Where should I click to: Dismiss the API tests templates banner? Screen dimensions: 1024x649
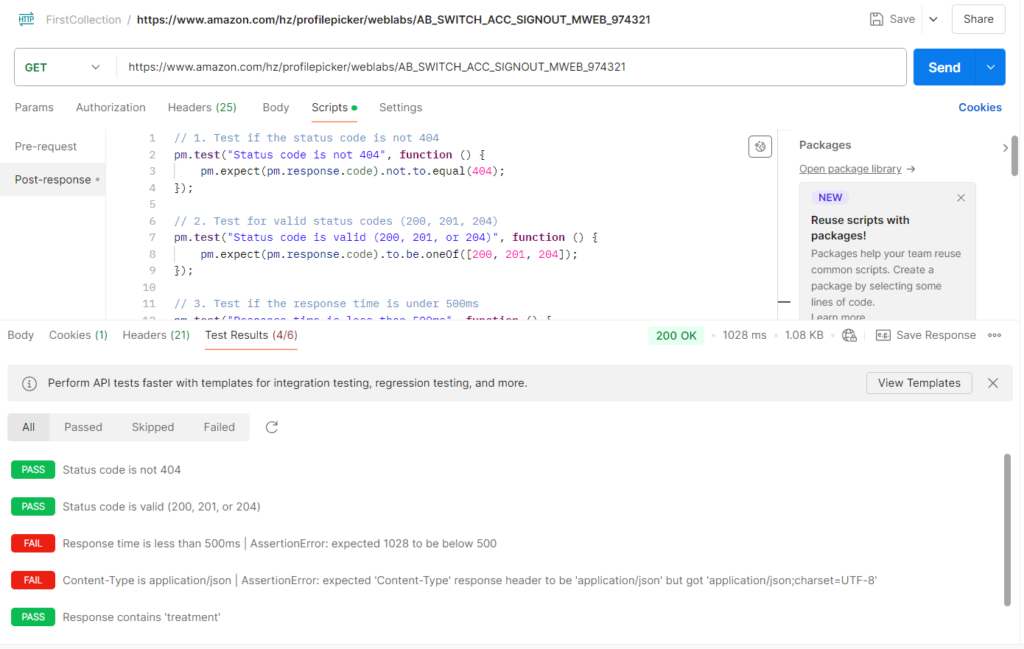pyautogui.click(x=993, y=383)
